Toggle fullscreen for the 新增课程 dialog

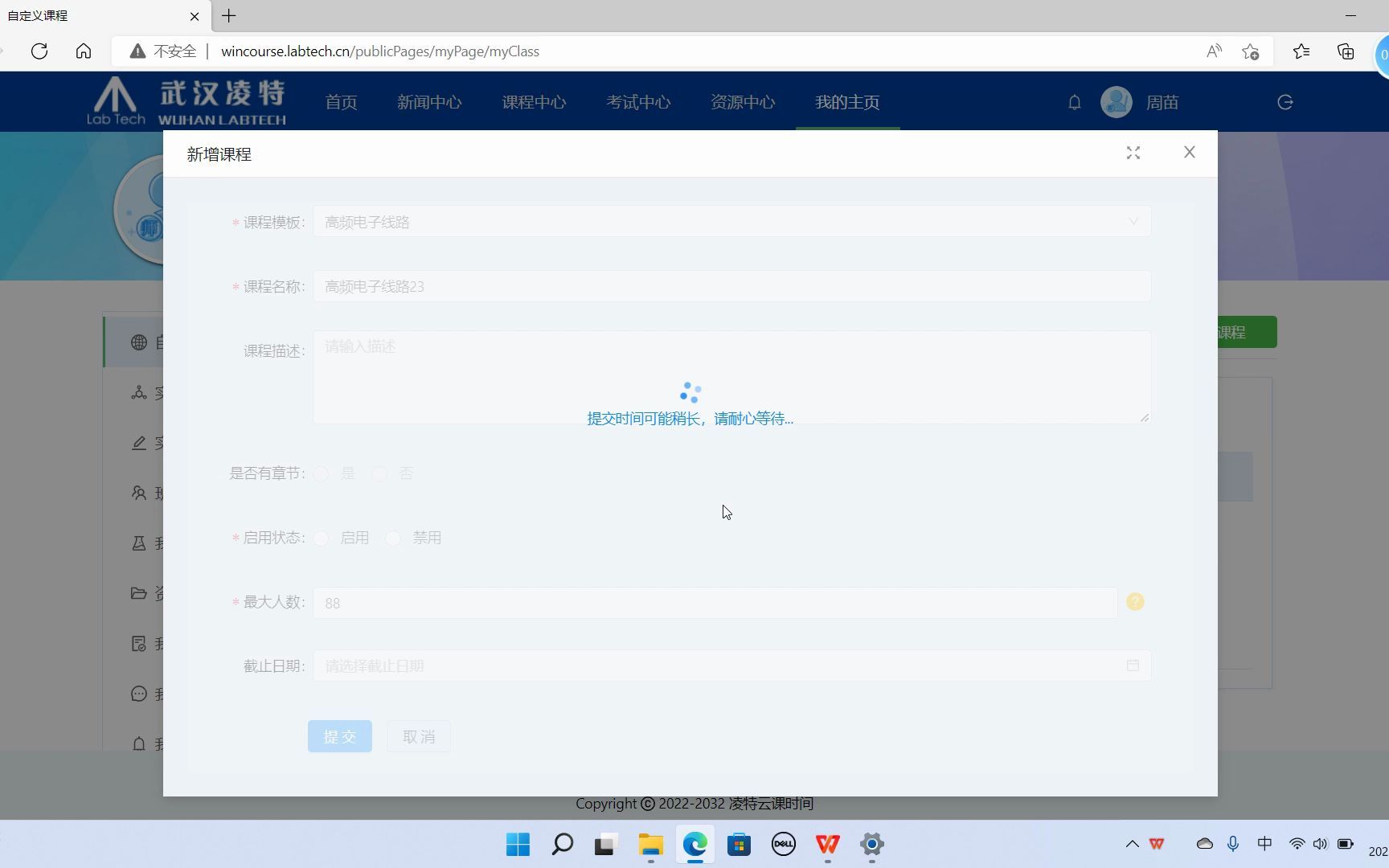[1133, 153]
